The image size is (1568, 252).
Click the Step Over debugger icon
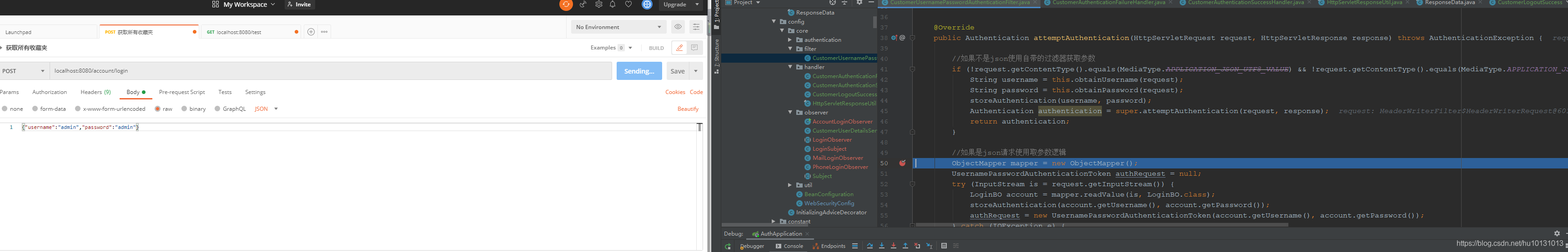tap(870, 246)
